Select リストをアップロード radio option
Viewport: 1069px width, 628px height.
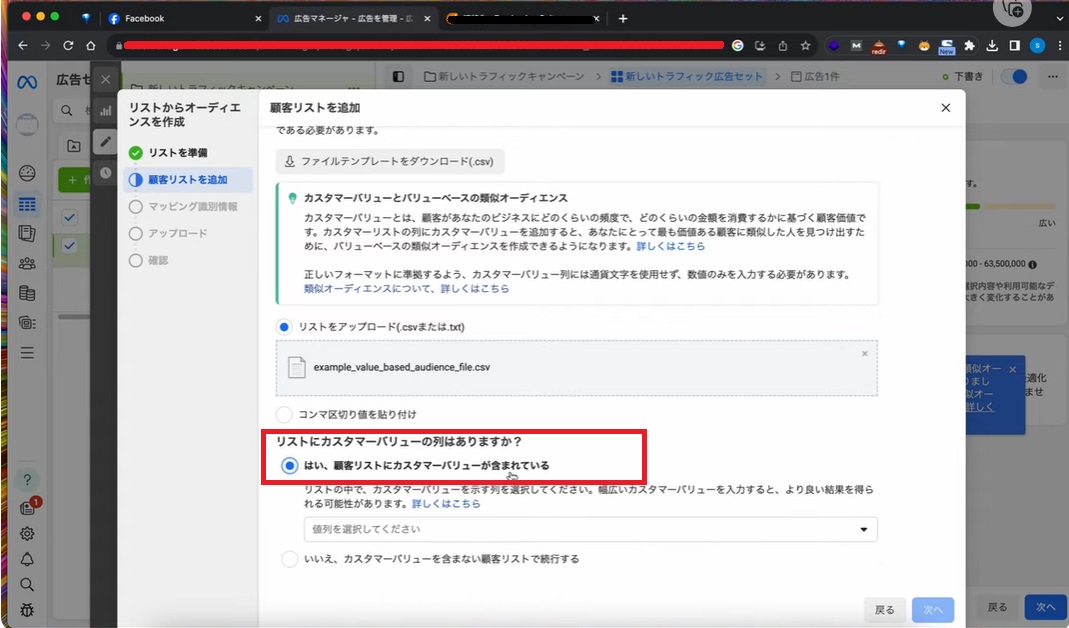point(285,327)
